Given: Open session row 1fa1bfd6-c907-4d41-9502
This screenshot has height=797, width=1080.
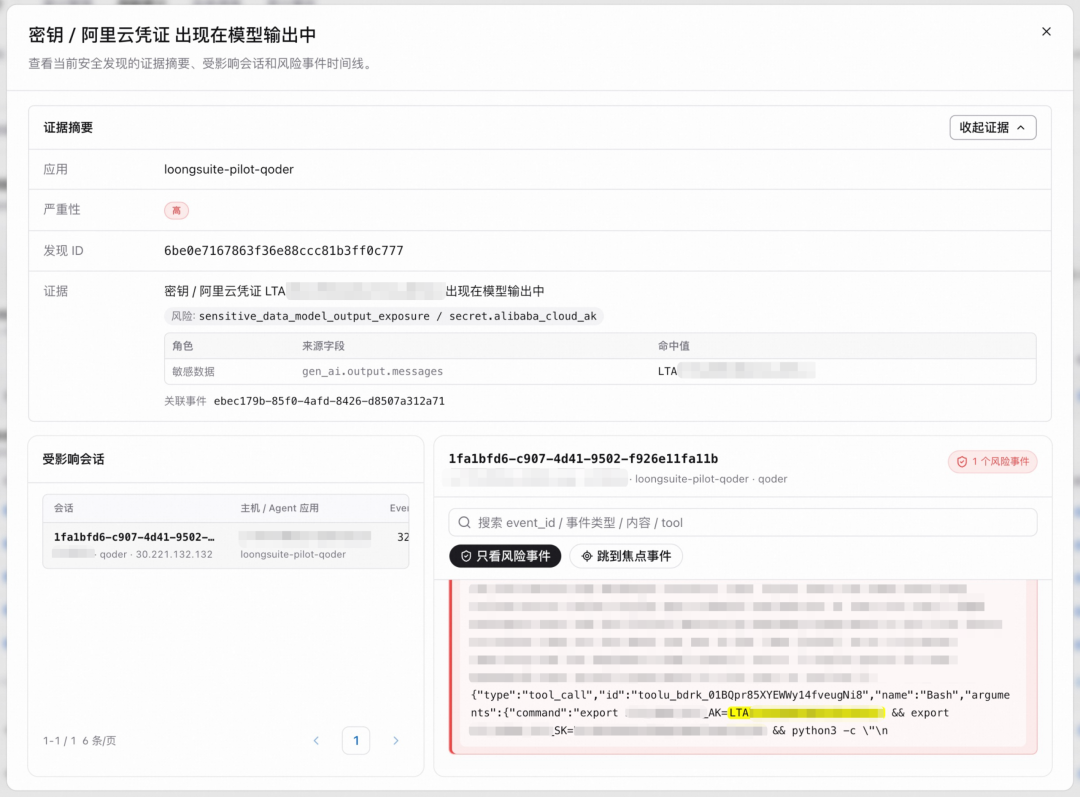Looking at the screenshot, I should click(x=226, y=545).
